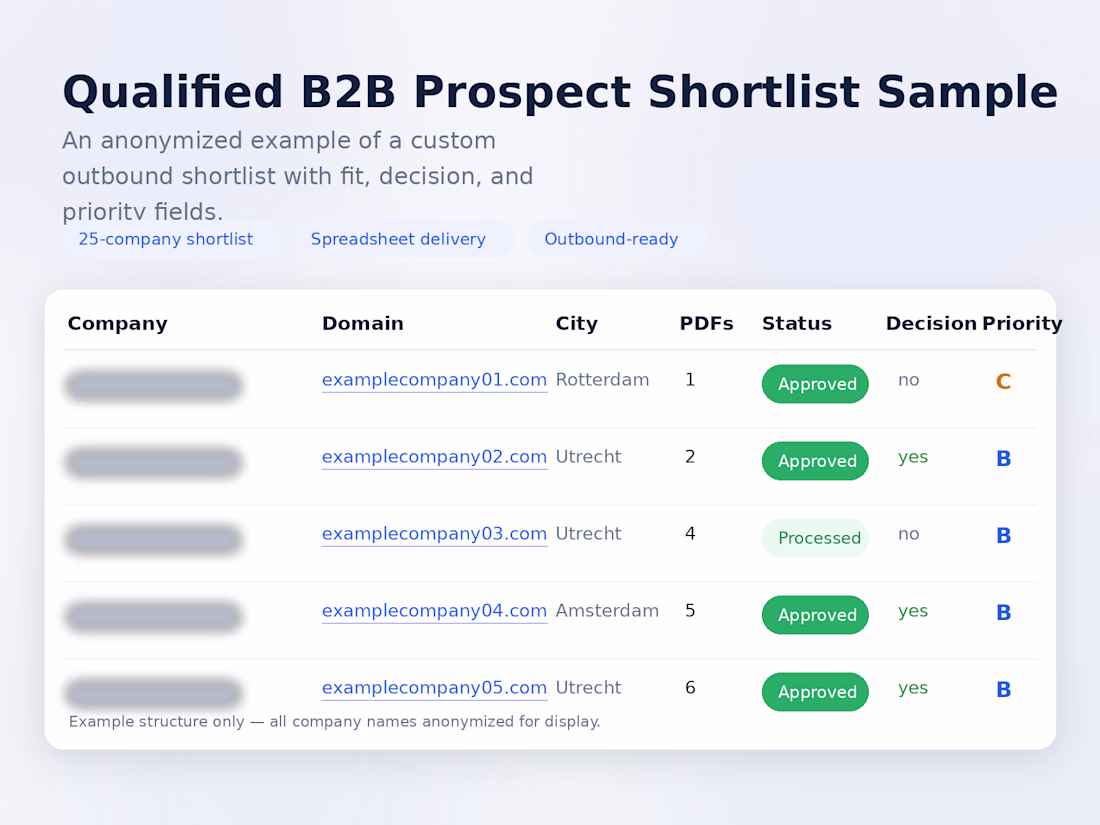Viewport: 1100px width, 825px height.
Task: Click the Company column header
Action: coord(117,323)
